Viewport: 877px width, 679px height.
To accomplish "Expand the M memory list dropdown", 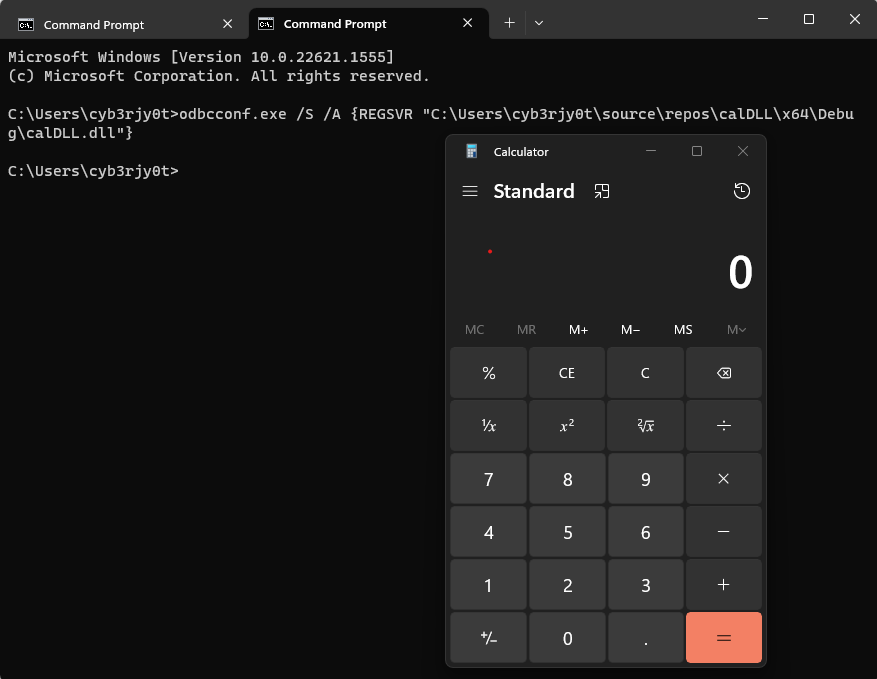I will 736,329.
